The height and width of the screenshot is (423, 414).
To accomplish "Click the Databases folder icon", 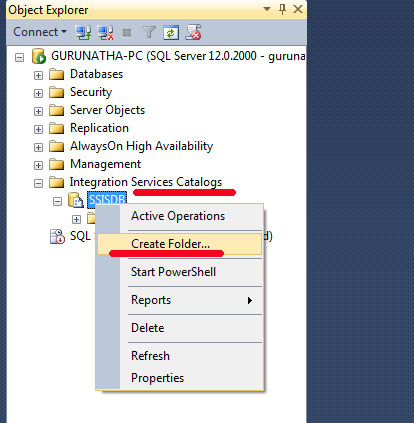I will pyautogui.click(x=56, y=74).
